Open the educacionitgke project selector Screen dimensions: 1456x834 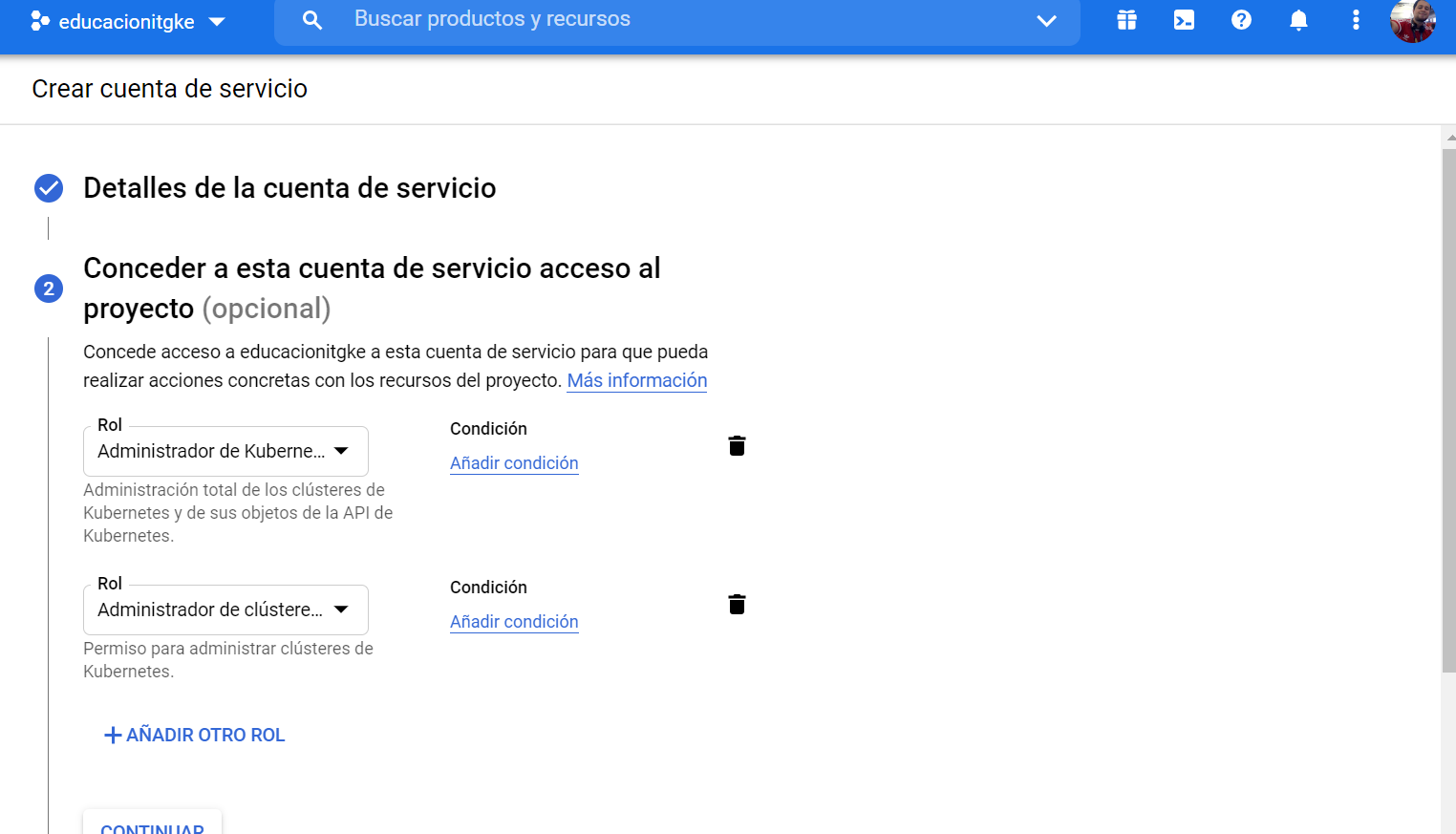[129, 21]
